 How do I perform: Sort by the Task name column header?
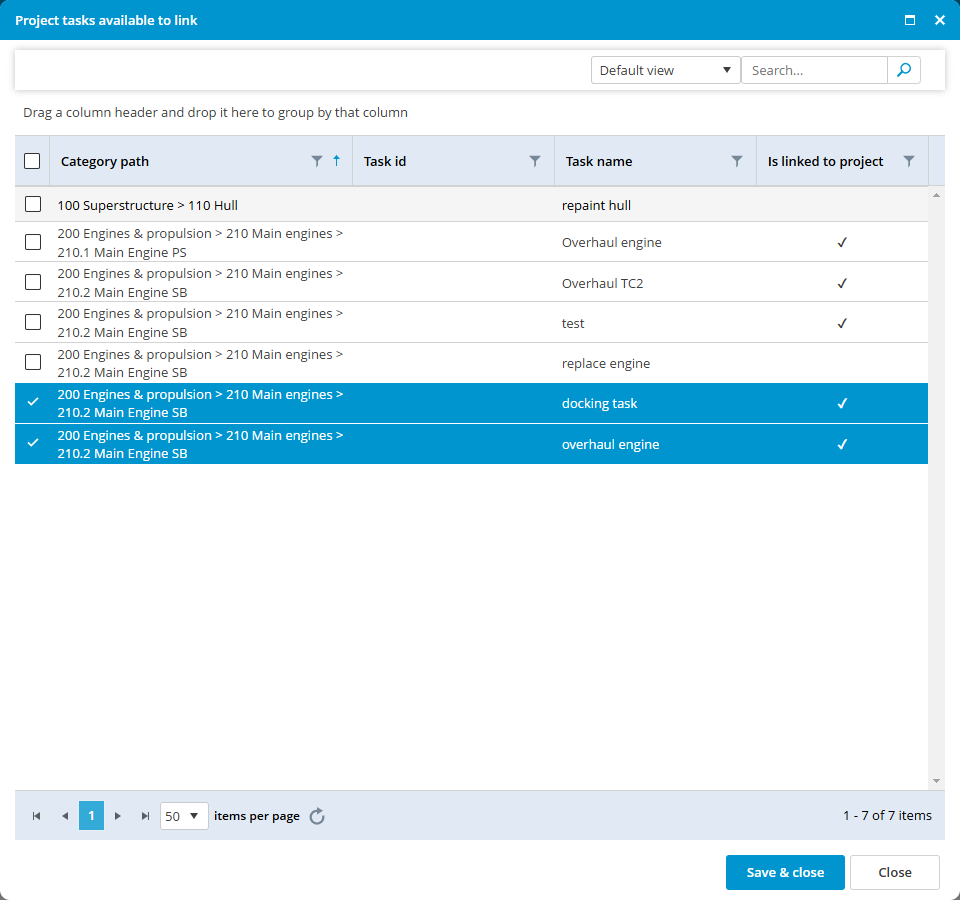point(599,162)
